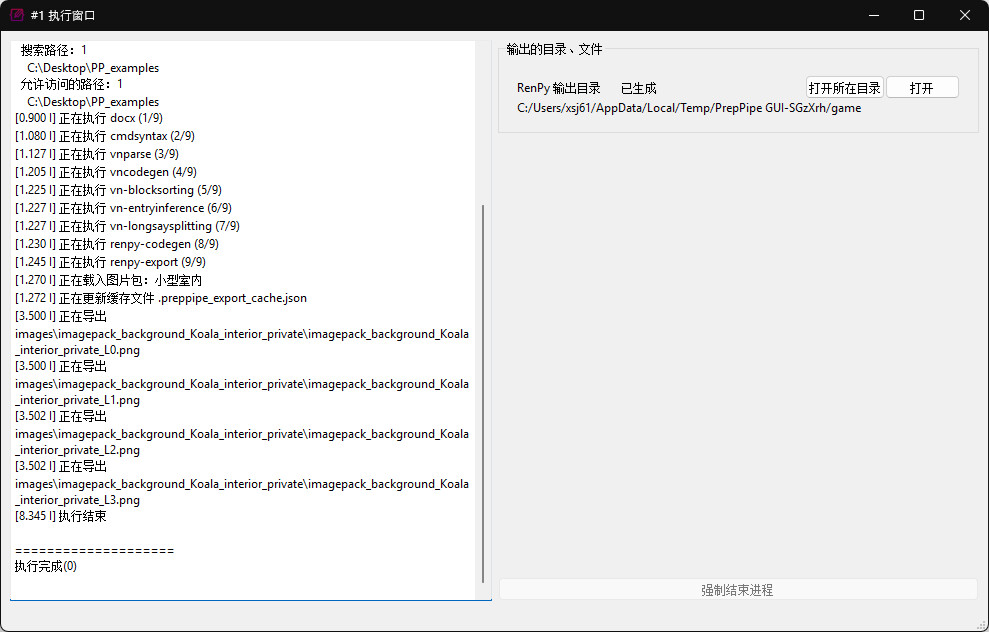Click the 执行结束 log entry
The image size is (989, 632).
[x=61, y=517]
